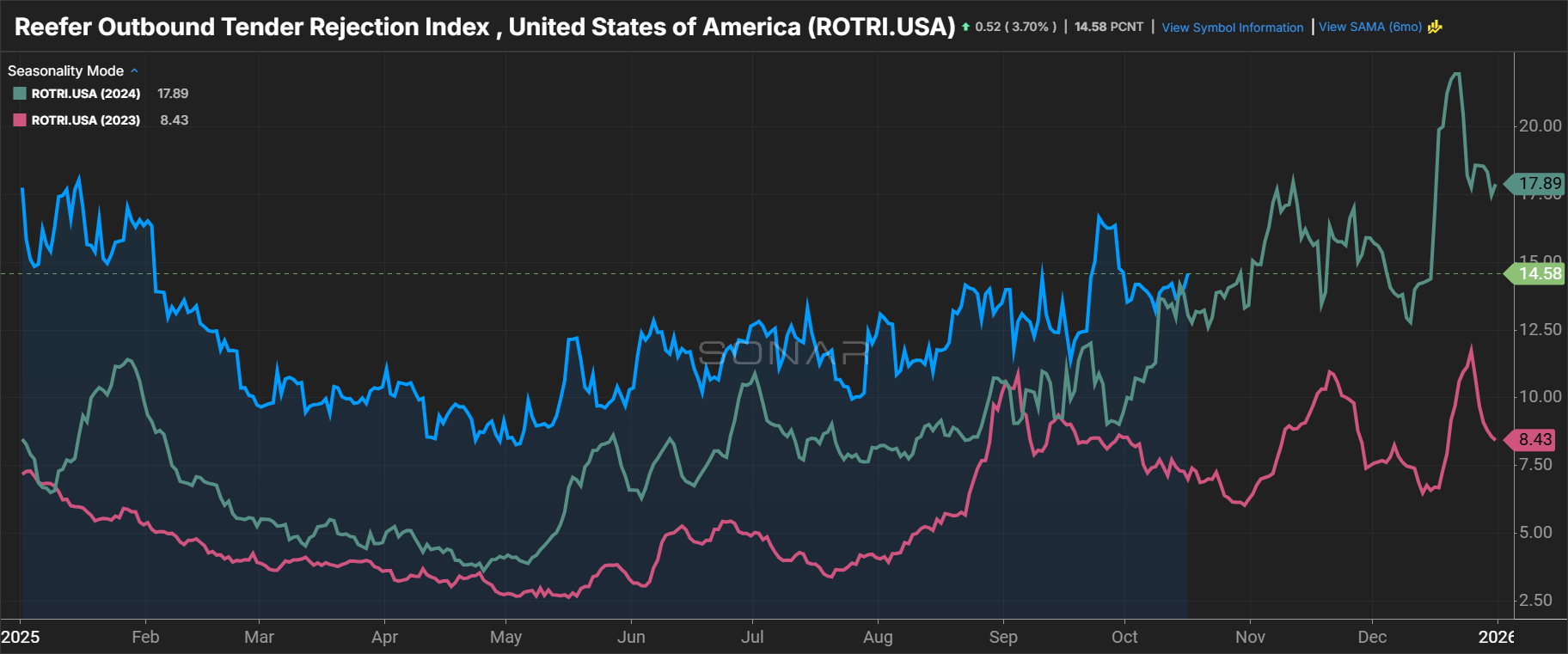Viewport: 1568px width, 654px height.
Task: Click the Dec label on time axis
Action: click(x=1372, y=637)
